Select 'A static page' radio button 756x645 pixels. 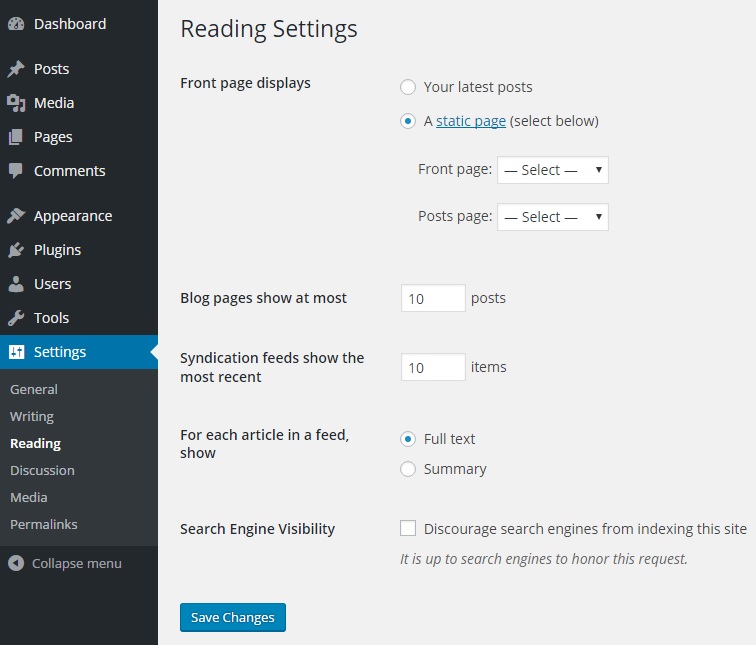pos(408,121)
